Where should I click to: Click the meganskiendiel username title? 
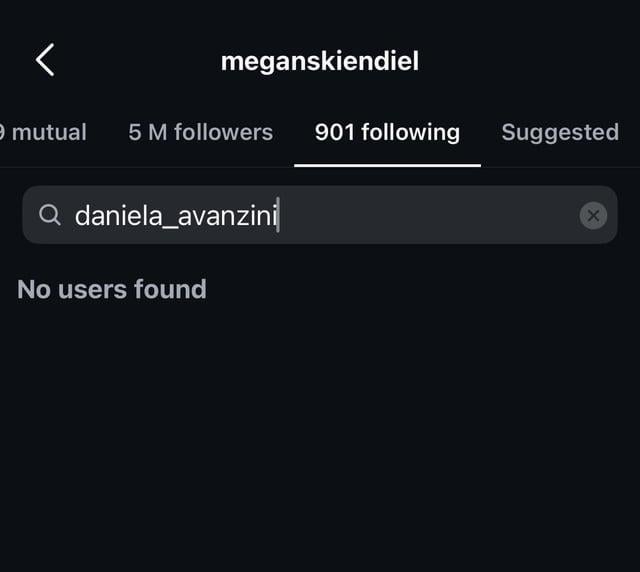tap(320, 61)
